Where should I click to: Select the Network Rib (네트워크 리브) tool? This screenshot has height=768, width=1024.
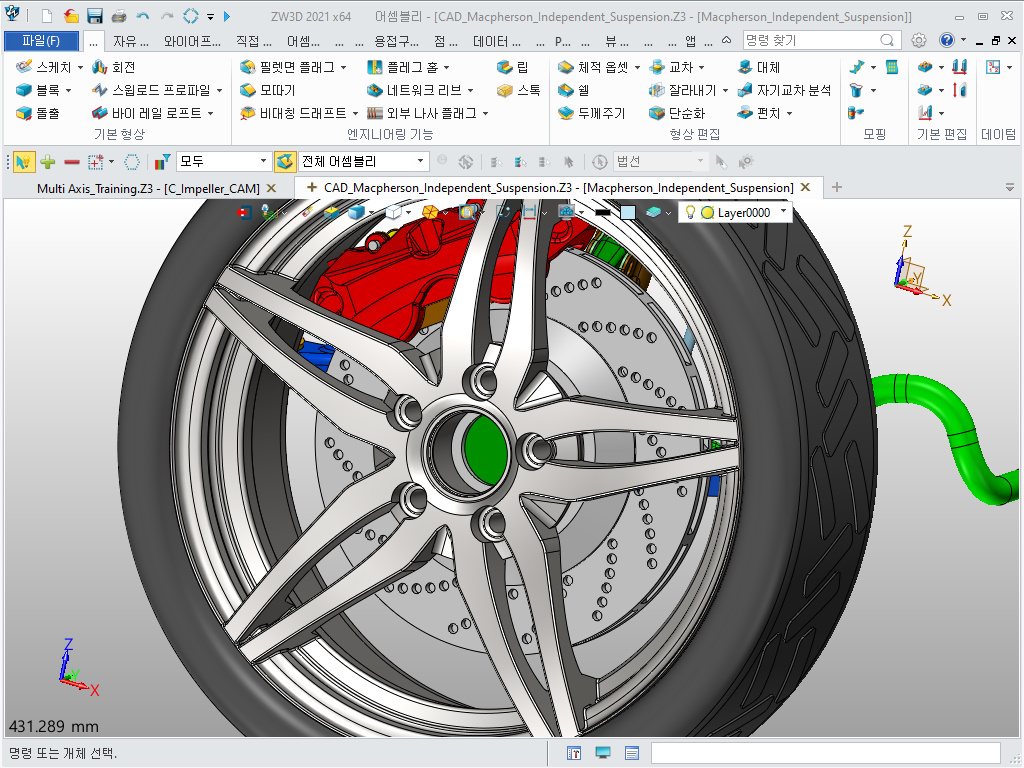(x=415, y=90)
